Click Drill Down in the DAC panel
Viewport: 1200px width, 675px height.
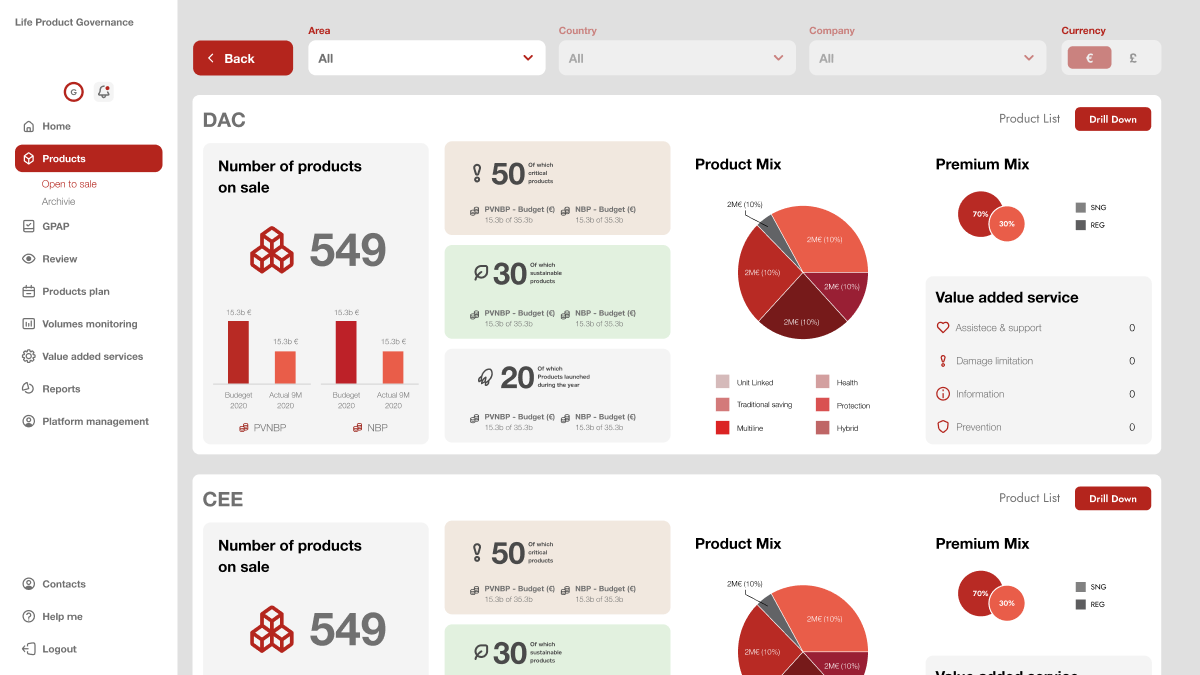1113,119
